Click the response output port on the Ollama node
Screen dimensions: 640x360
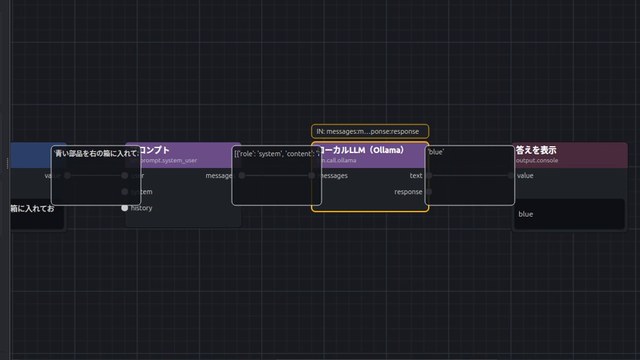[429, 191]
